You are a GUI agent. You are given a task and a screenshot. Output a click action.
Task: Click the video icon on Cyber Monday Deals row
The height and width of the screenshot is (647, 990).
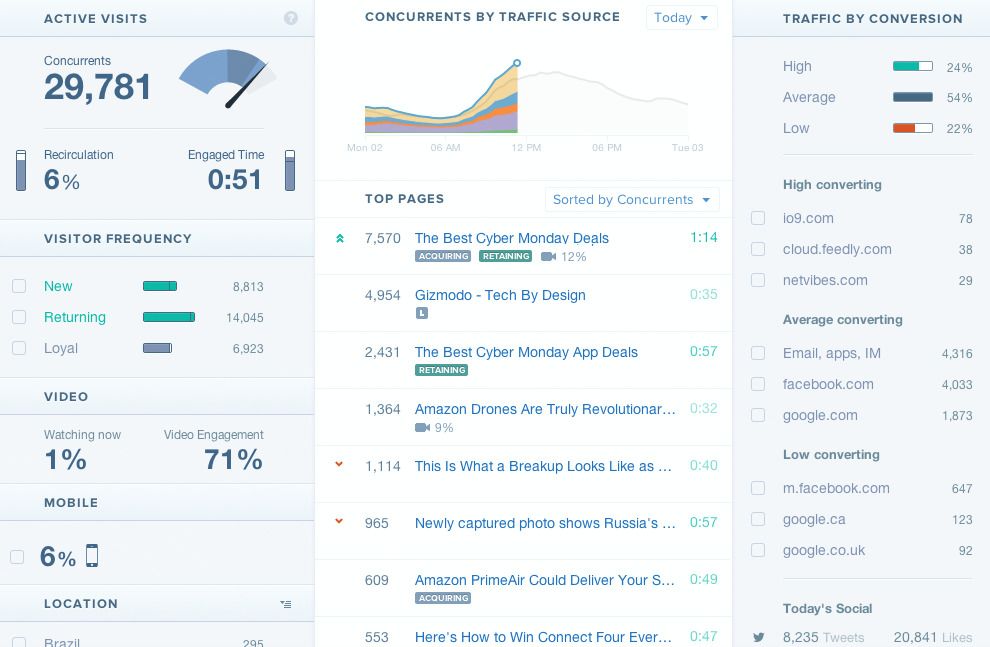coord(549,256)
